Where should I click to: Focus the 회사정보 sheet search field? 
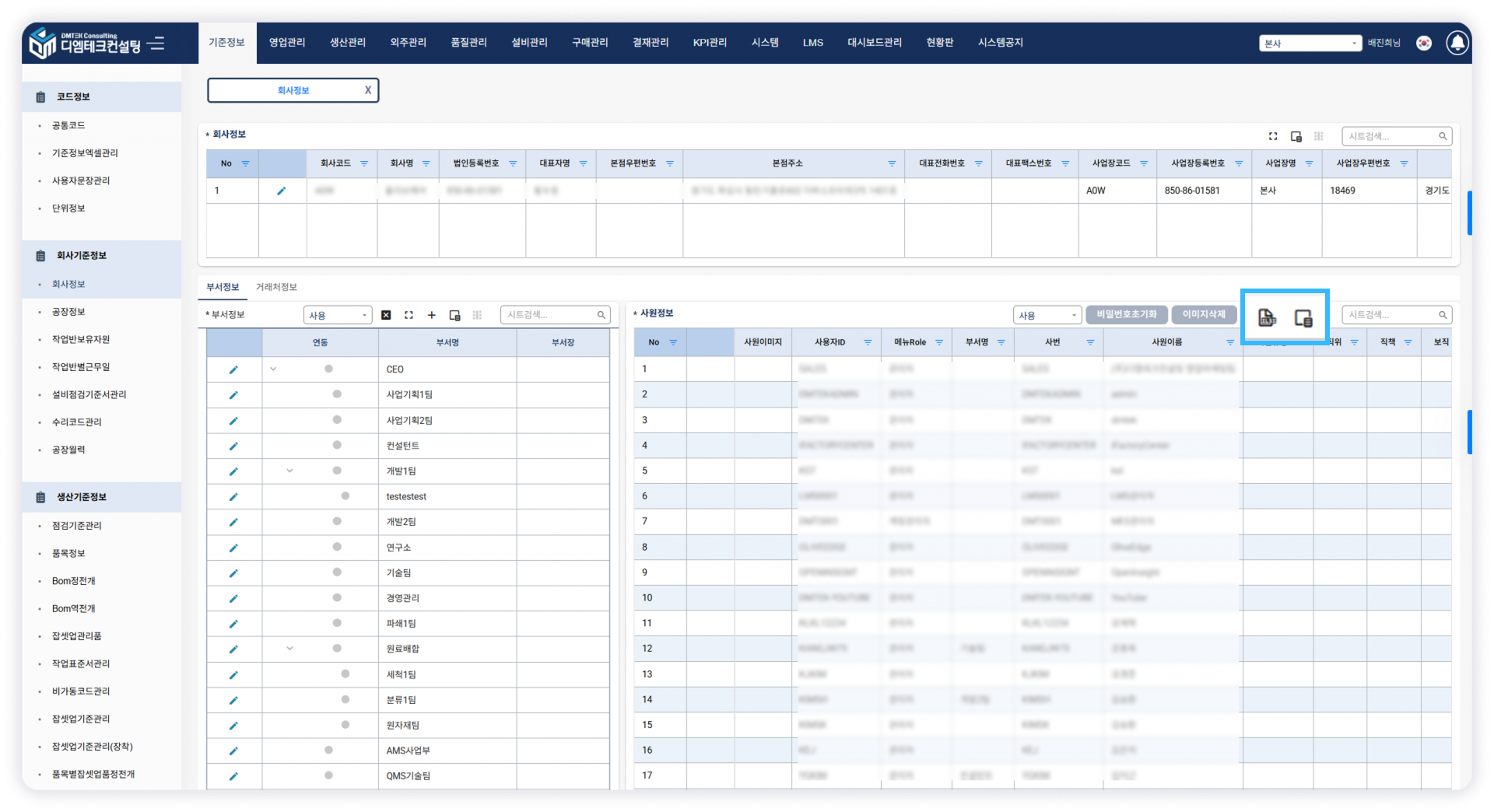point(1397,136)
